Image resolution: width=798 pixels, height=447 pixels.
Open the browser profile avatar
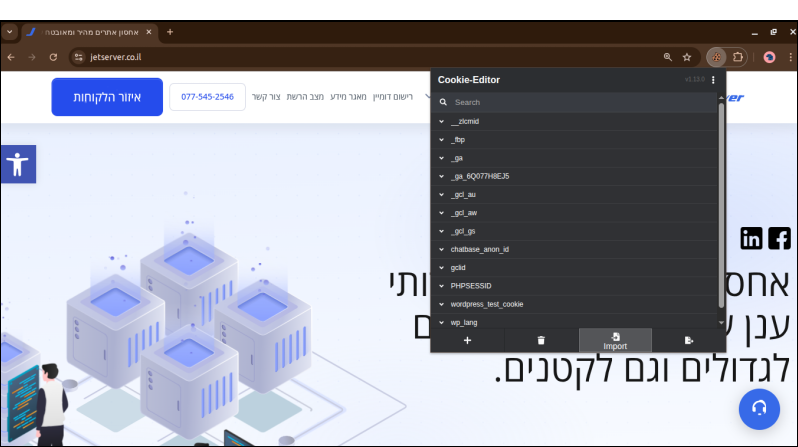tap(769, 57)
